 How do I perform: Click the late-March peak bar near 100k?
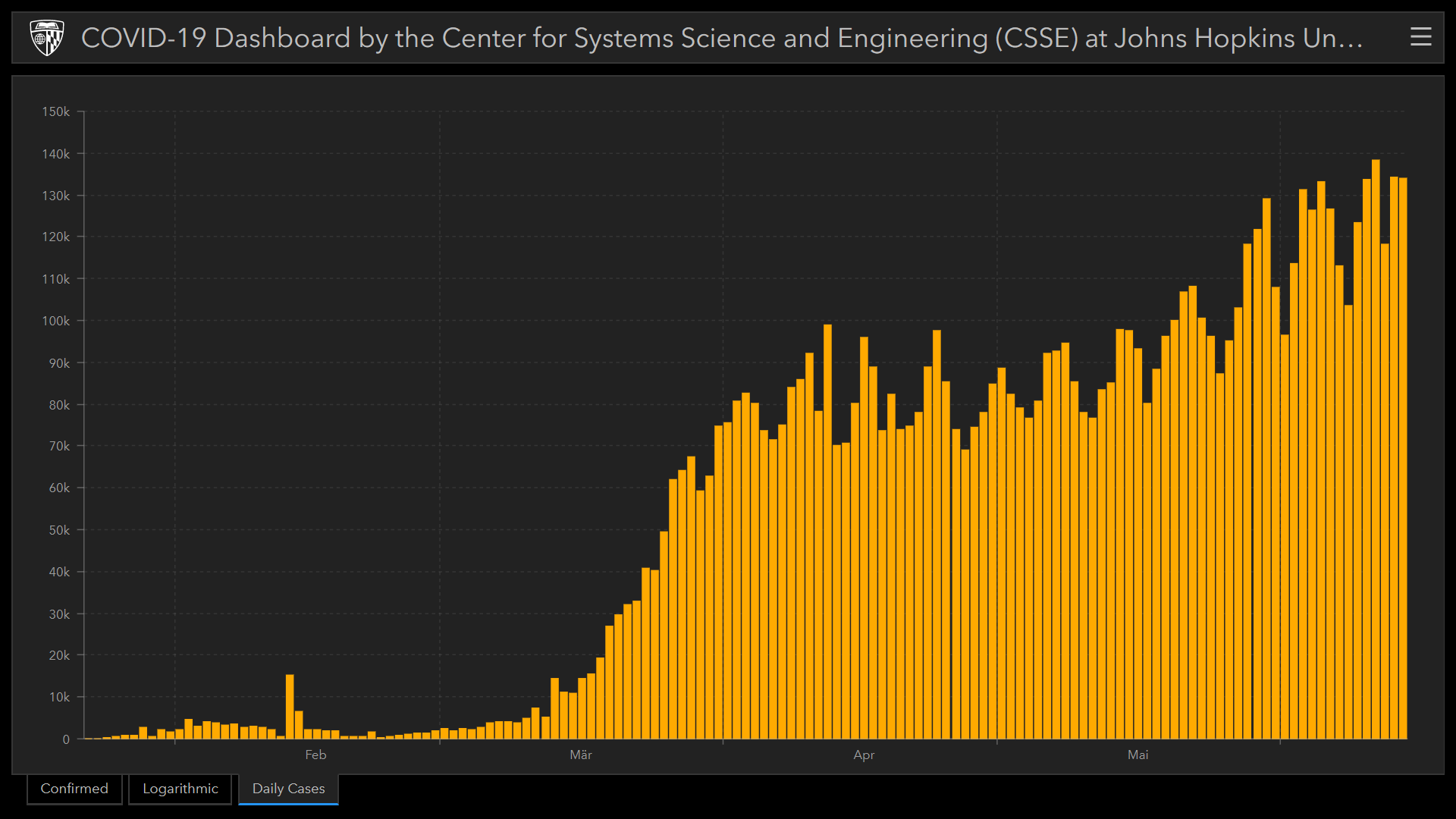(x=827, y=531)
